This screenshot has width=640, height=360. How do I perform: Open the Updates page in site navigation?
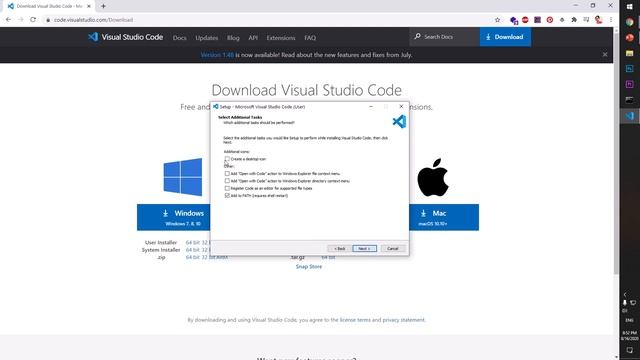pyautogui.click(x=207, y=38)
